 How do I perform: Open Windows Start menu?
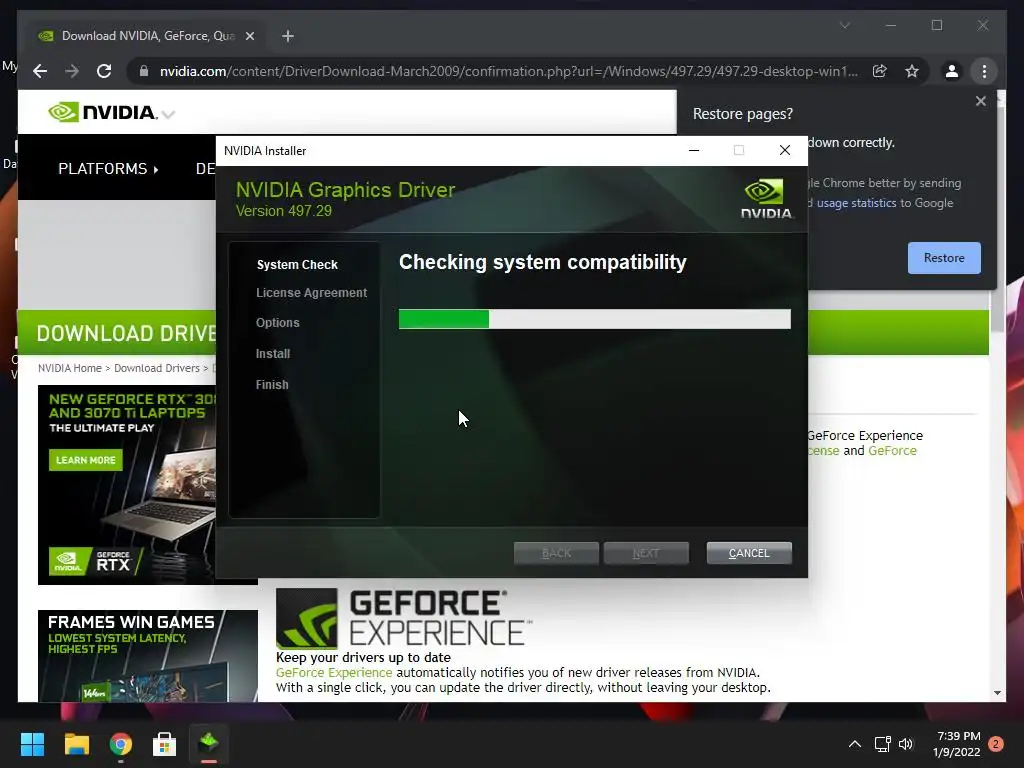32,744
